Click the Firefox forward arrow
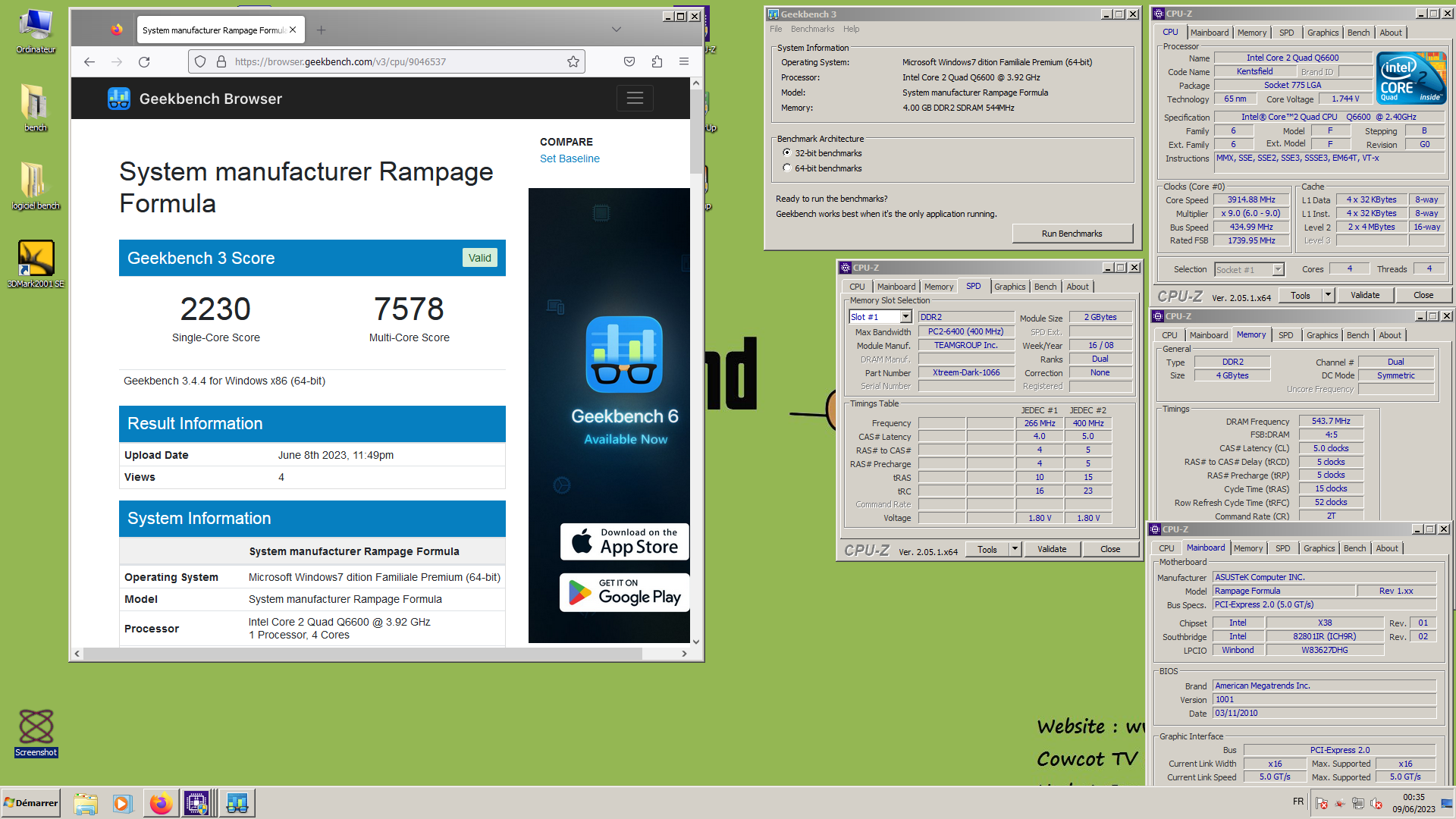Viewport: 1456px width, 819px height. 117,61
